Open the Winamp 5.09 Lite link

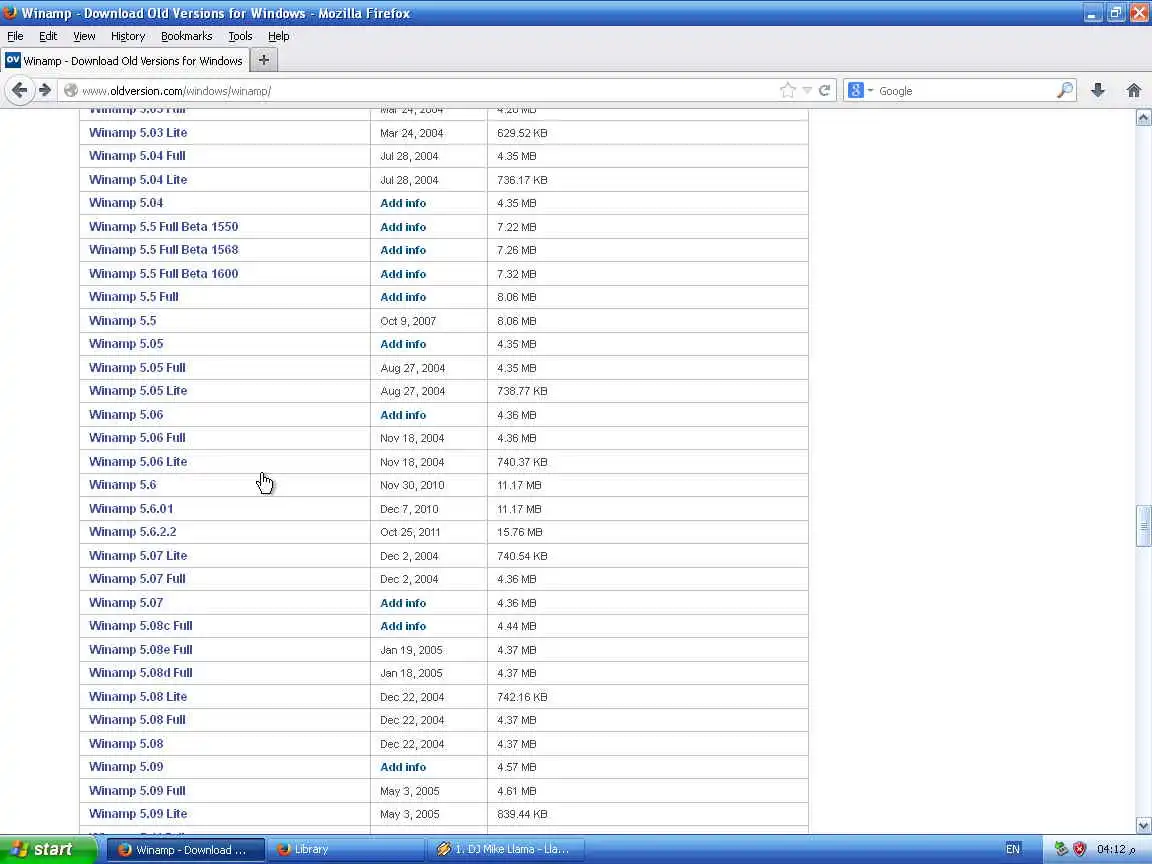pos(138,813)
